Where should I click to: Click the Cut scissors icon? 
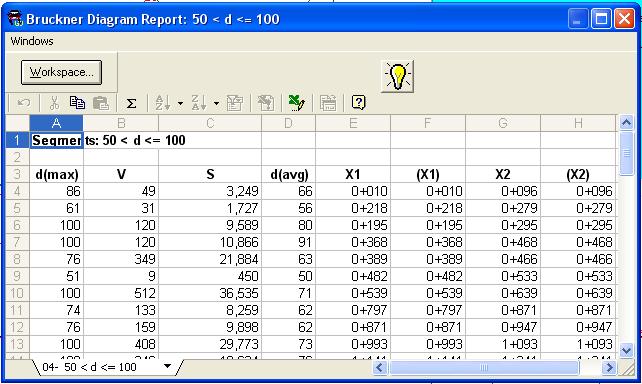[54, 103]
